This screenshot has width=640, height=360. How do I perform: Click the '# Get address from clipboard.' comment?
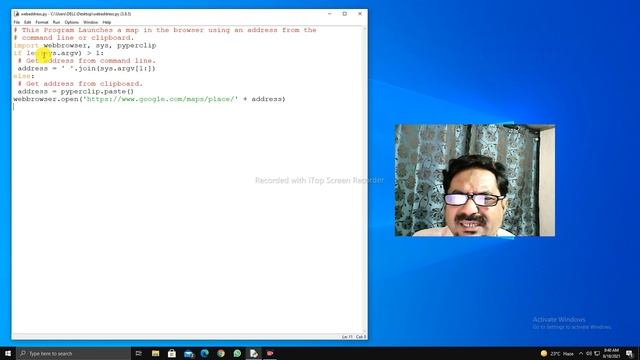coord(80,84)
